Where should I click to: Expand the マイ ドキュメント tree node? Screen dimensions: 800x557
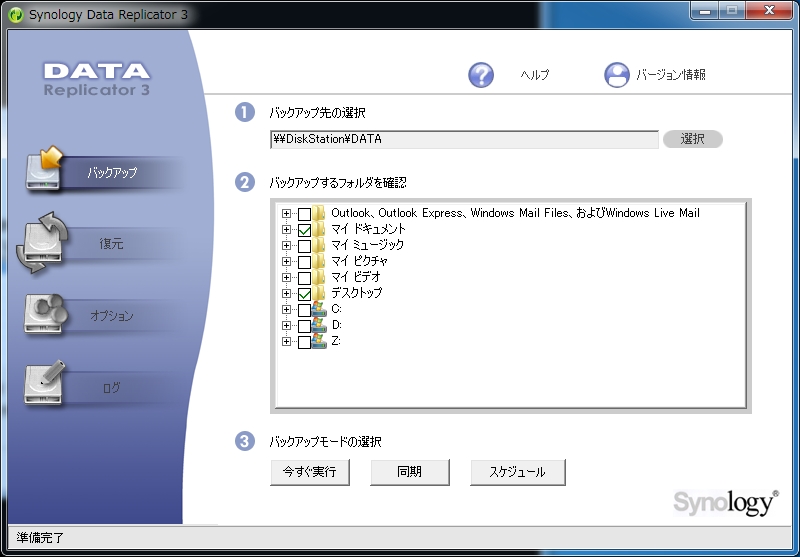286,230
